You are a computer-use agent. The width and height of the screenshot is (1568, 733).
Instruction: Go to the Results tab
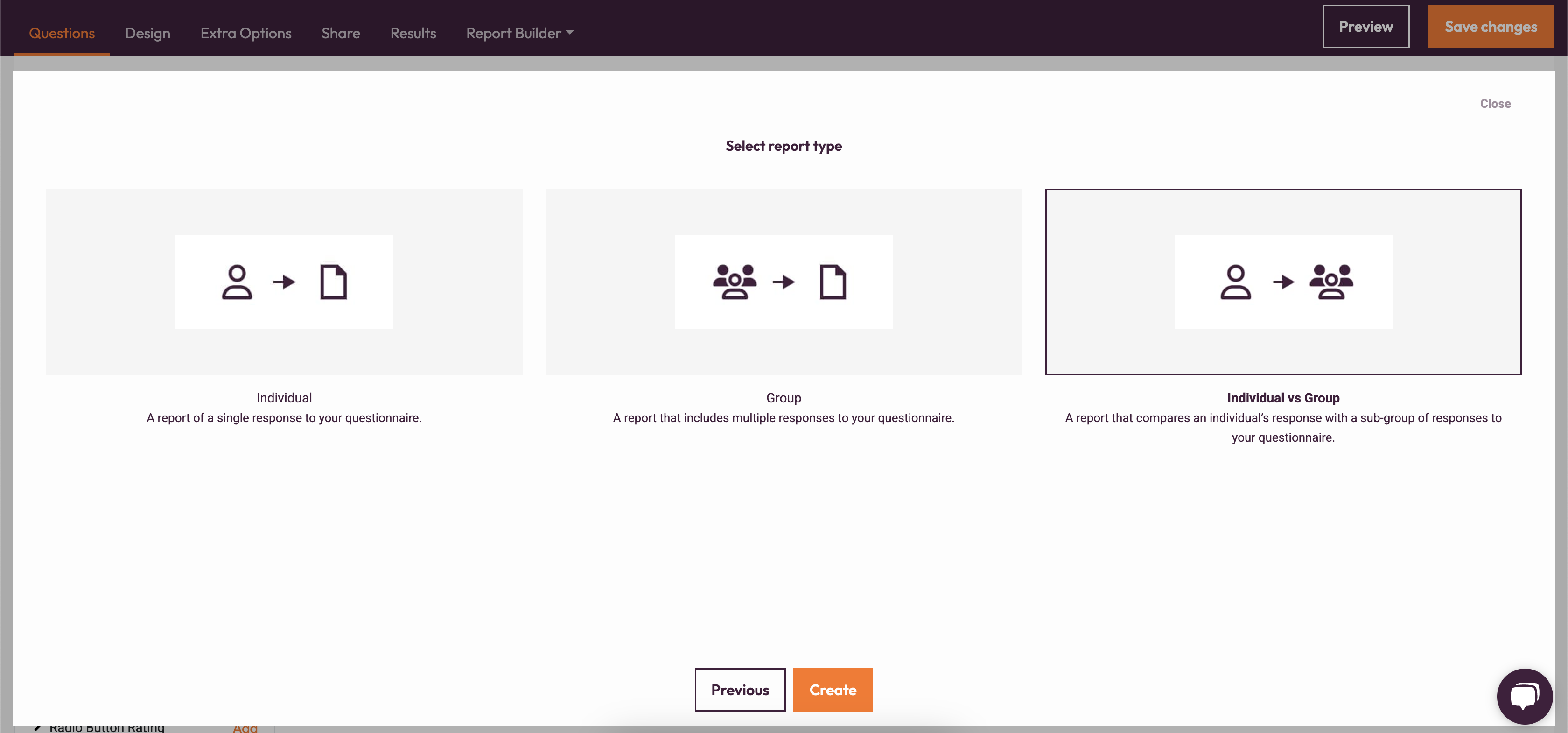(x=413, y=34)
